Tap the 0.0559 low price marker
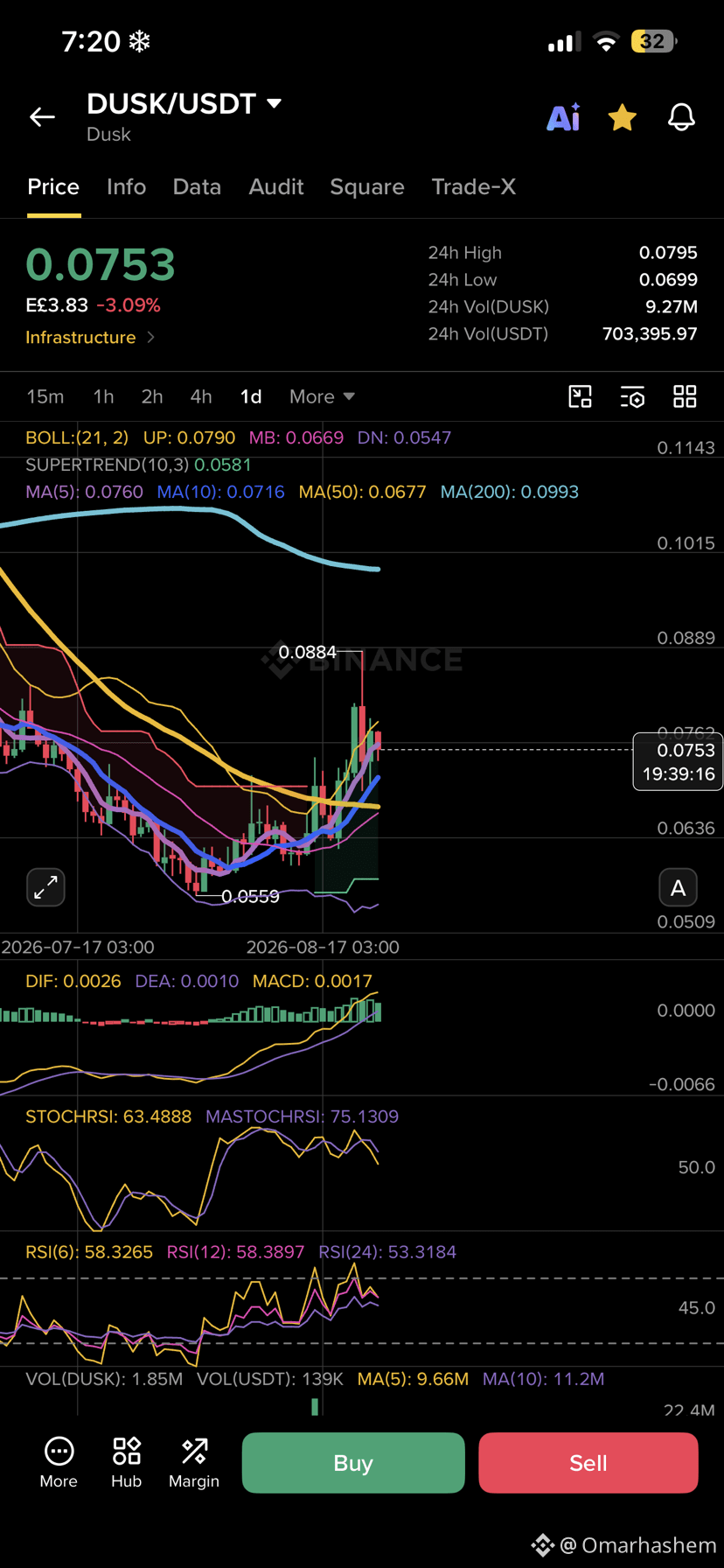724x1568 pixels. tap(251, 896)
